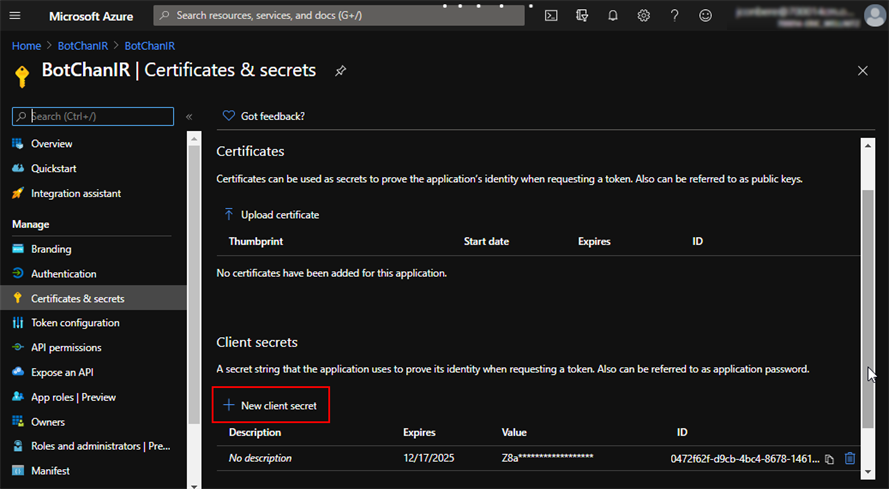Select the No description secret cell

(x=260, y=458)
